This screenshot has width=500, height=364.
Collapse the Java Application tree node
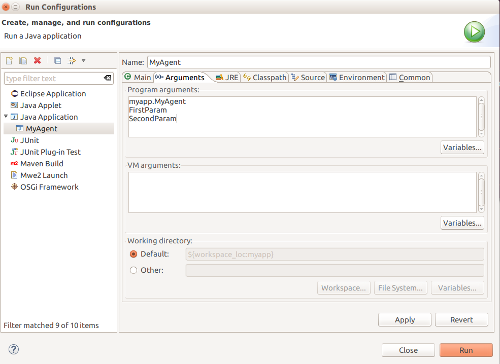(x=6, y=116)
